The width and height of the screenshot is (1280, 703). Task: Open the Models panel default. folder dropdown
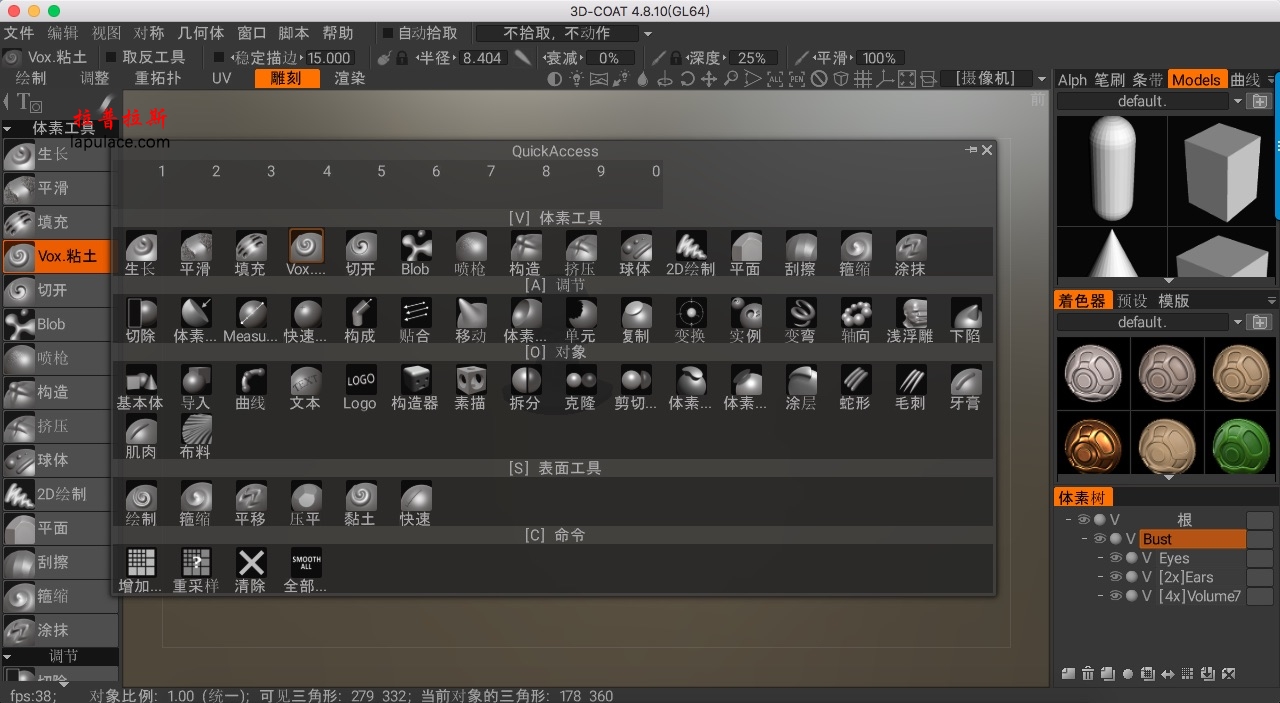(x=1238, y=101)
